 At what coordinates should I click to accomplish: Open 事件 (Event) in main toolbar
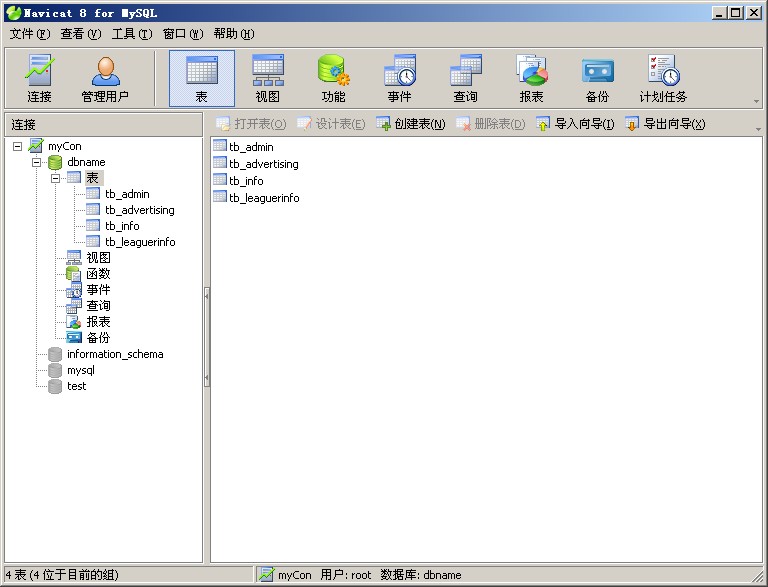tap(399, 78)
